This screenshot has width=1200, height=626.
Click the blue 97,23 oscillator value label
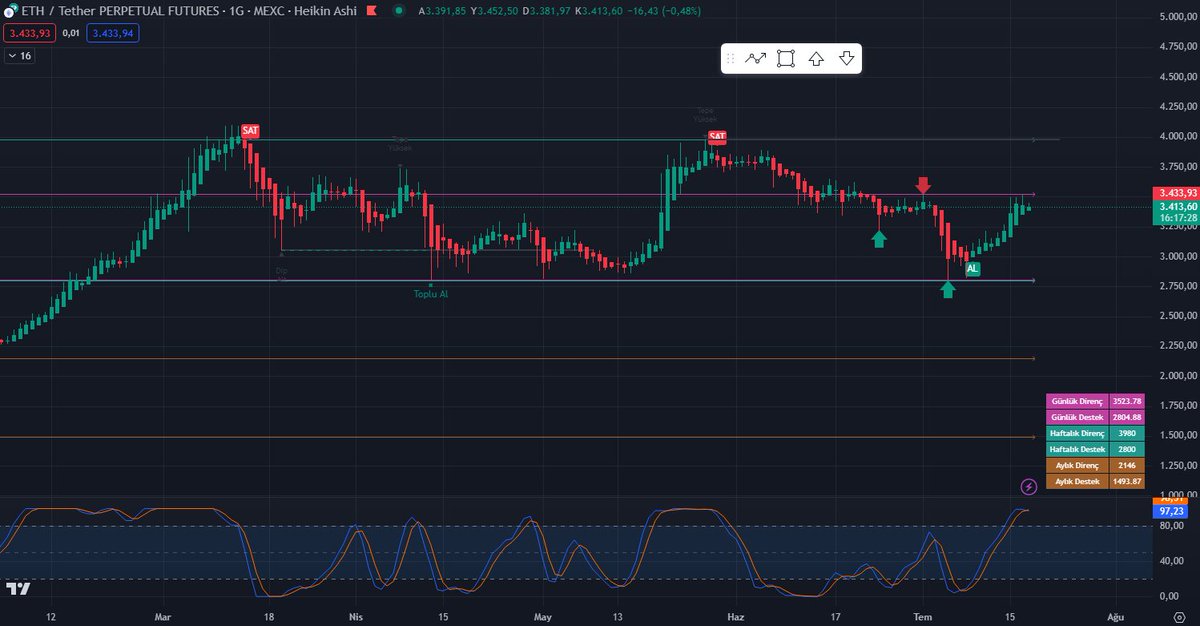coord(1169,511)
